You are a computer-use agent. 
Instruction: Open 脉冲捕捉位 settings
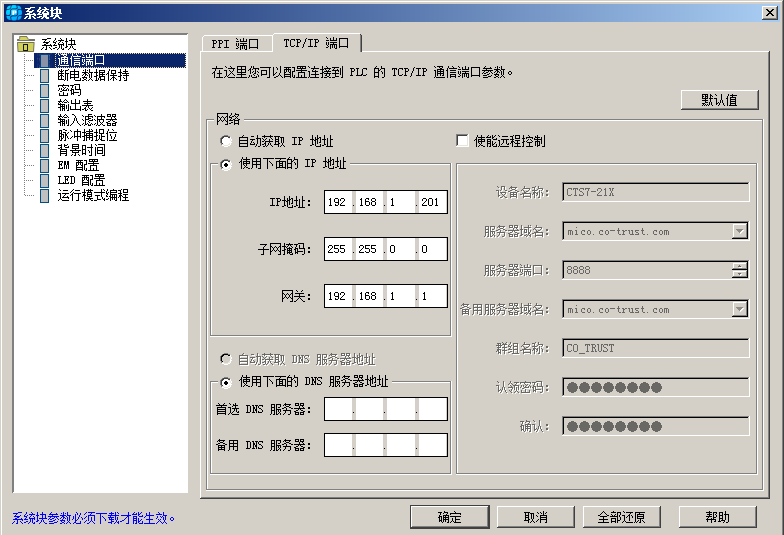(x=87, y=136)
